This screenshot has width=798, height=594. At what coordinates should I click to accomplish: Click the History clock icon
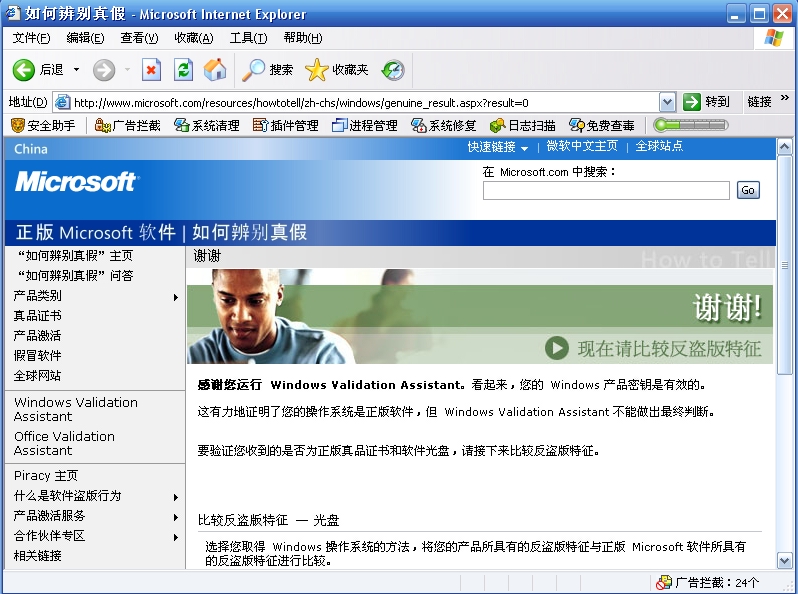tap(393, 70)
